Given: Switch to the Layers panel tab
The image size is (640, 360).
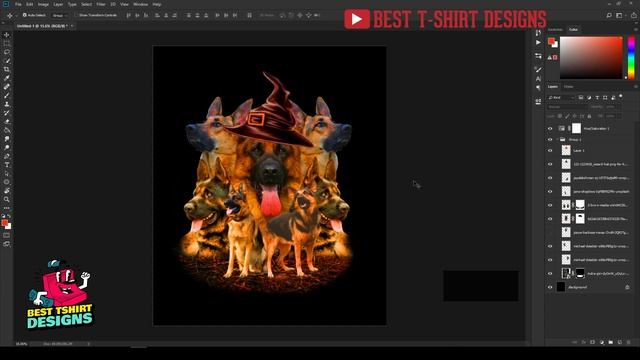Looking at the screenshot, I should click(x=553, y=87).
